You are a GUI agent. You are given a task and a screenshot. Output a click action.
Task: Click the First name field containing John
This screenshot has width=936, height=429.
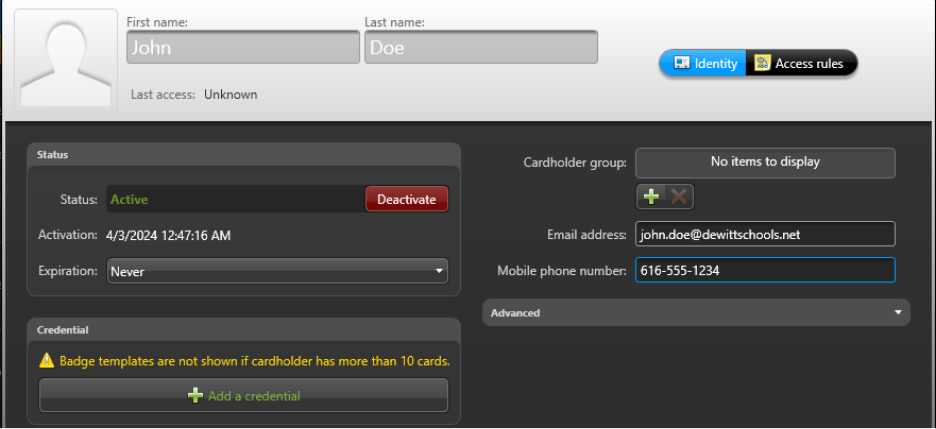243,47
